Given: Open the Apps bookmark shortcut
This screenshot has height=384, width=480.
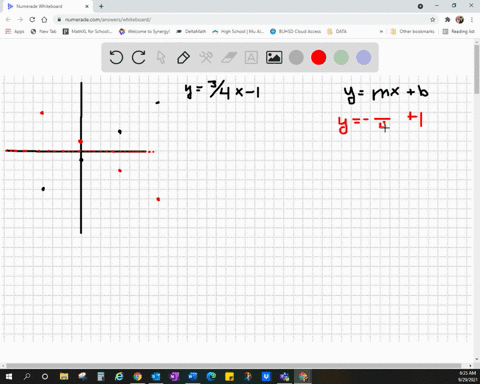Looking at the screenshot, I should coord(15,31).
